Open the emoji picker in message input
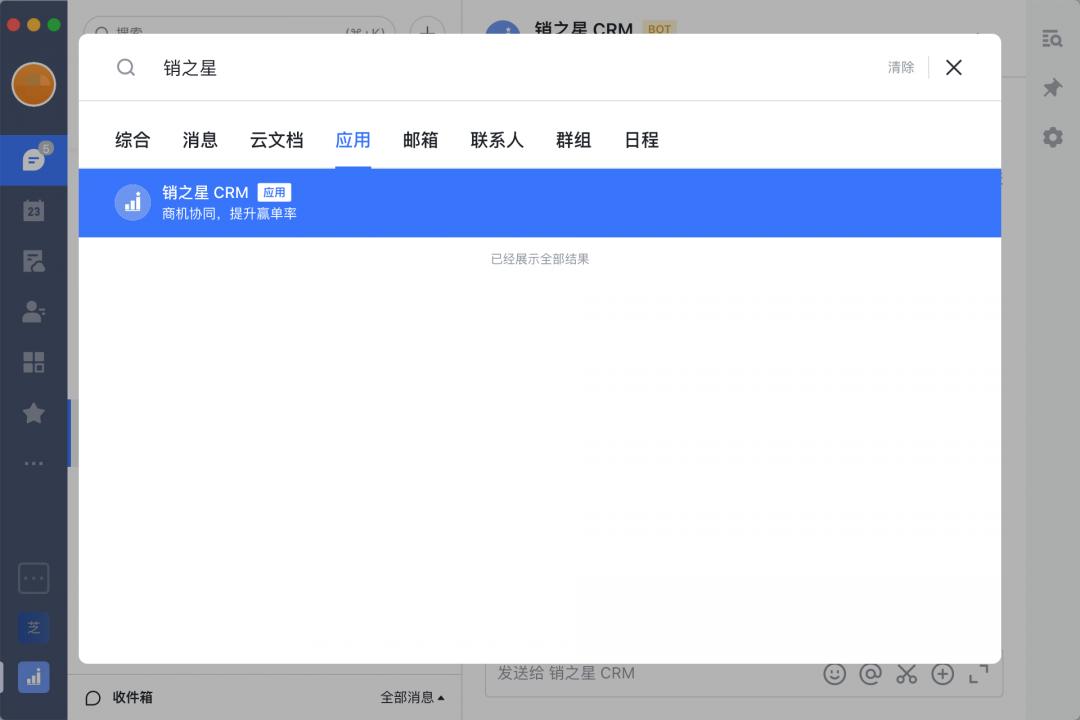 click(x=835, y=674)
